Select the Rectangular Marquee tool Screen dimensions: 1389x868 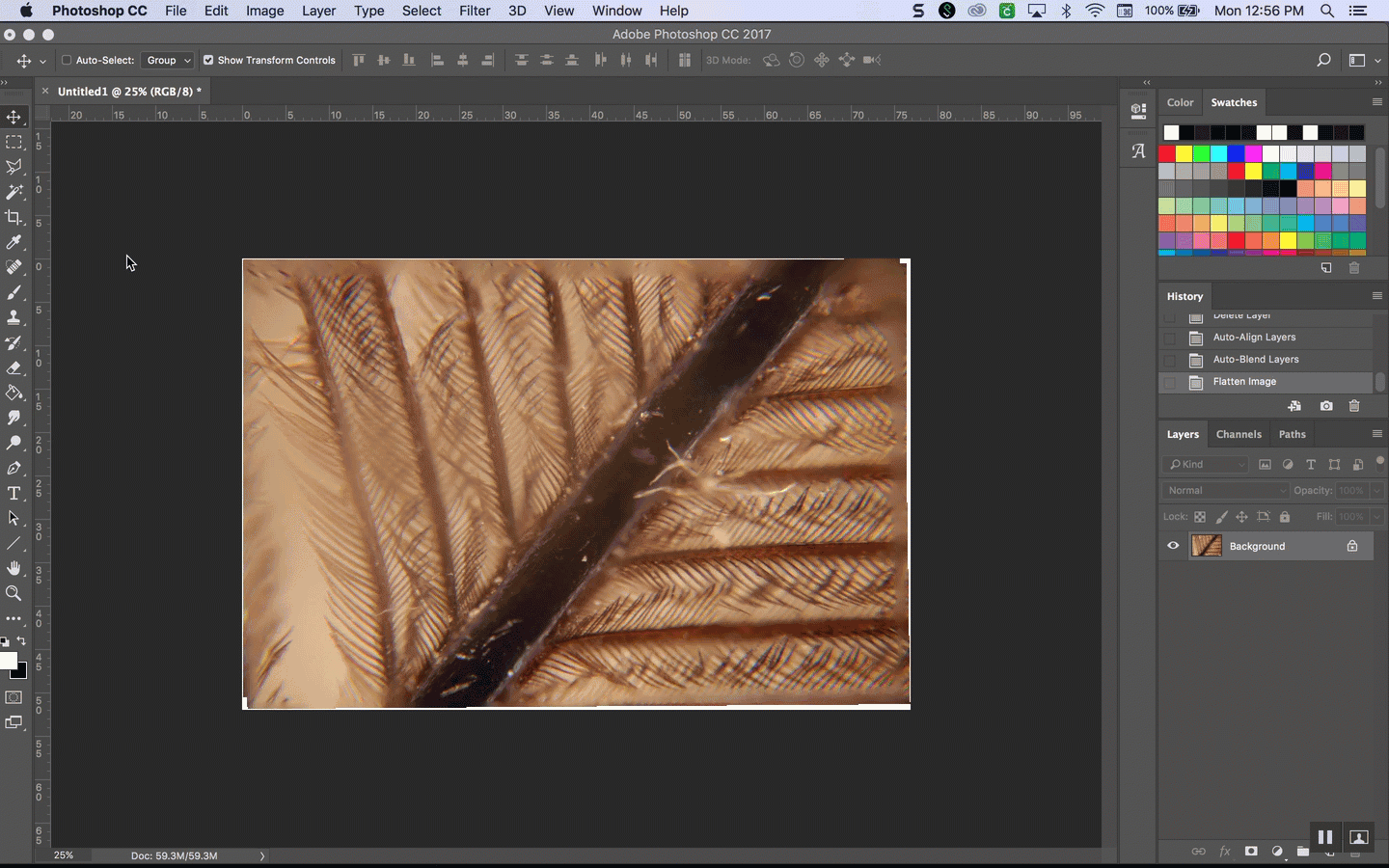click(x=14, y=142)
